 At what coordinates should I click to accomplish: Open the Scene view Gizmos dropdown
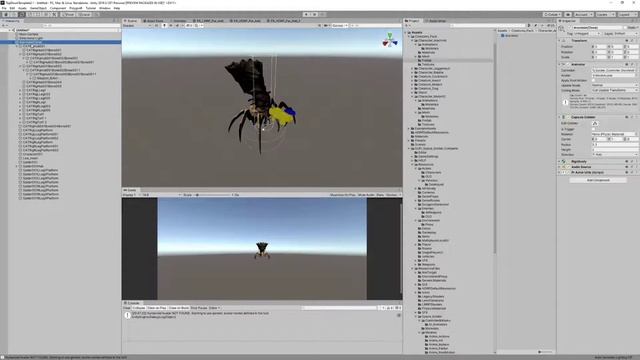click(x=339, y=26)
